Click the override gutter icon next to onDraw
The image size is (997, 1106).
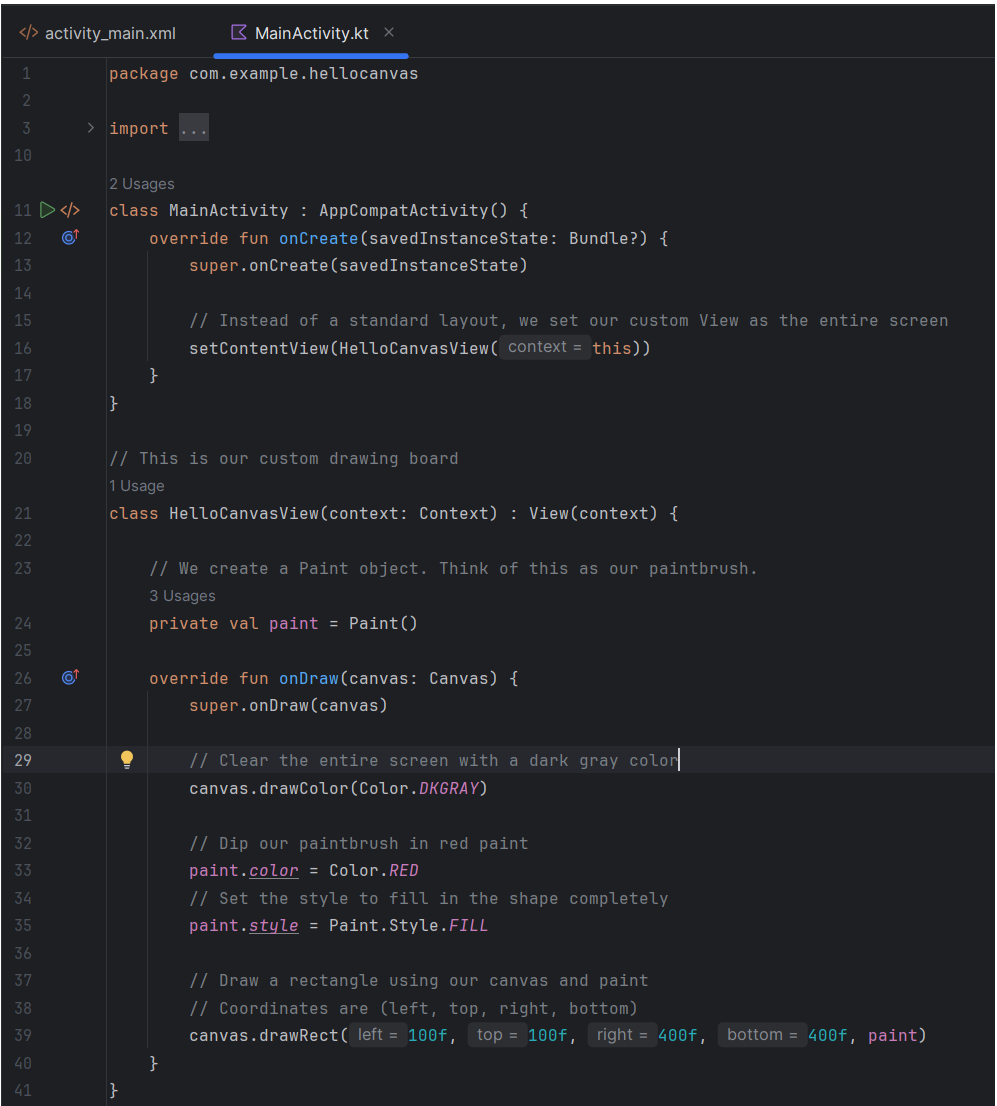pos(70,677)
